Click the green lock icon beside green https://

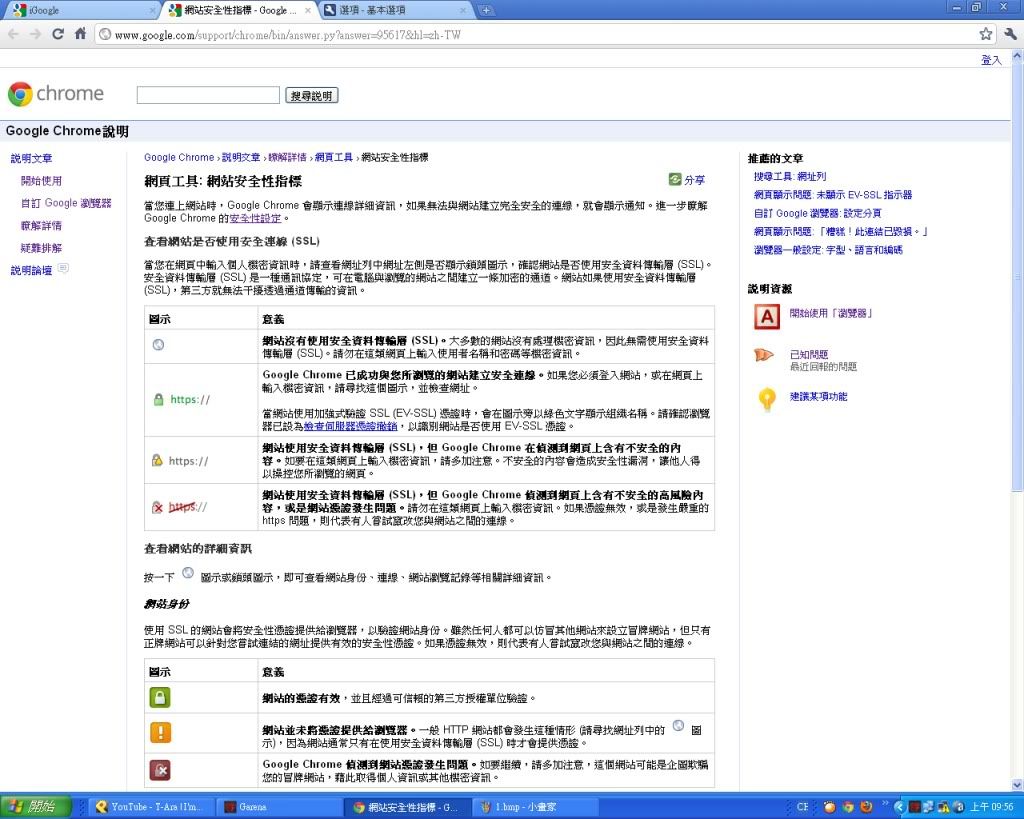[x=158, y=400]
